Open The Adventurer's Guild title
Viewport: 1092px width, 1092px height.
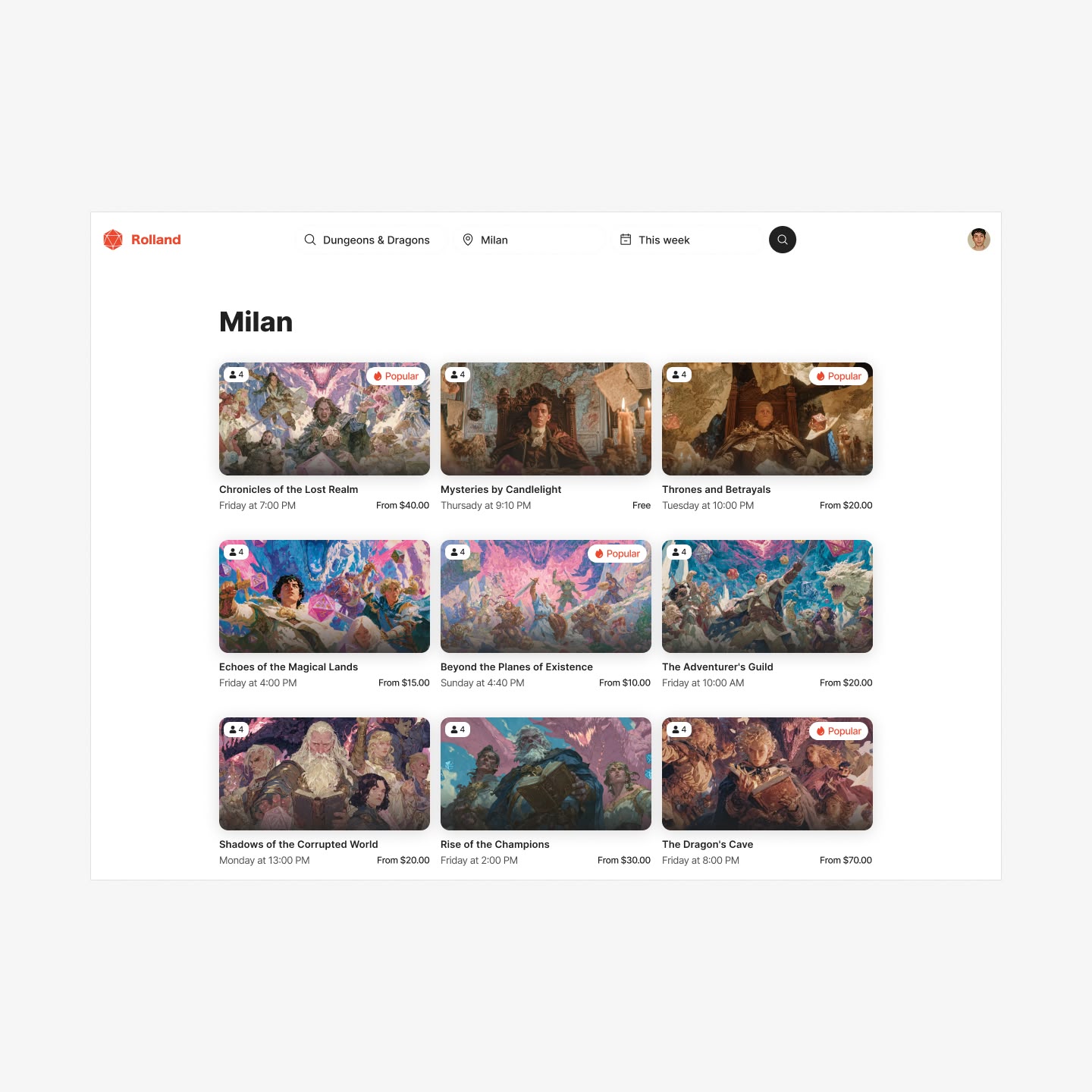click(717, 667)
